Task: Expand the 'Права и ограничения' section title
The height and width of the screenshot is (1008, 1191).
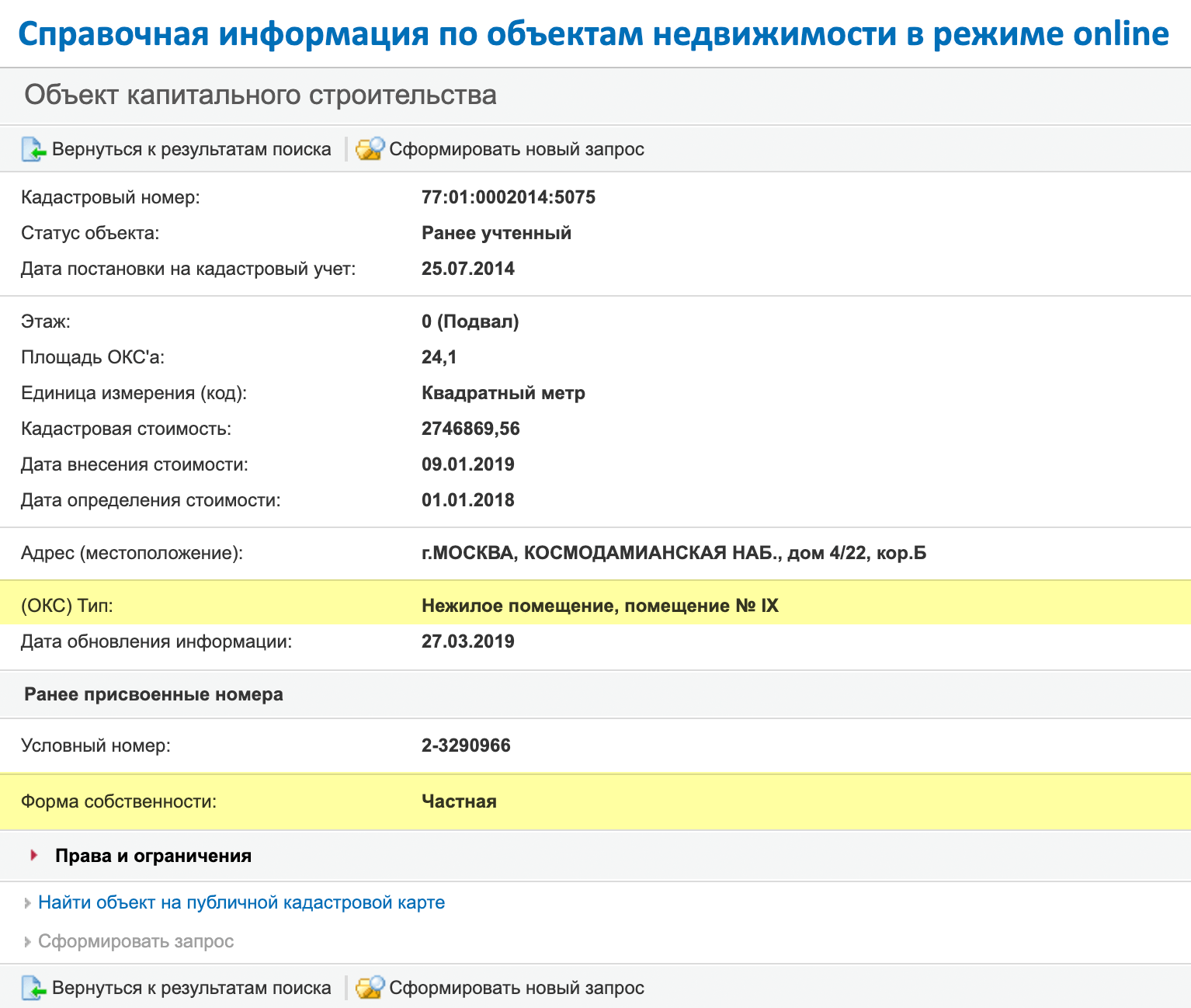Action: click(x=153, y=856)
